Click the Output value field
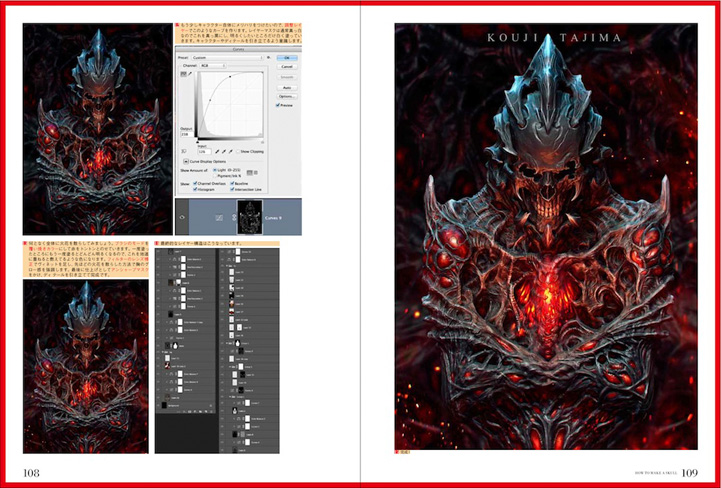This screenshot has height=488, width=721. point(186,134)
